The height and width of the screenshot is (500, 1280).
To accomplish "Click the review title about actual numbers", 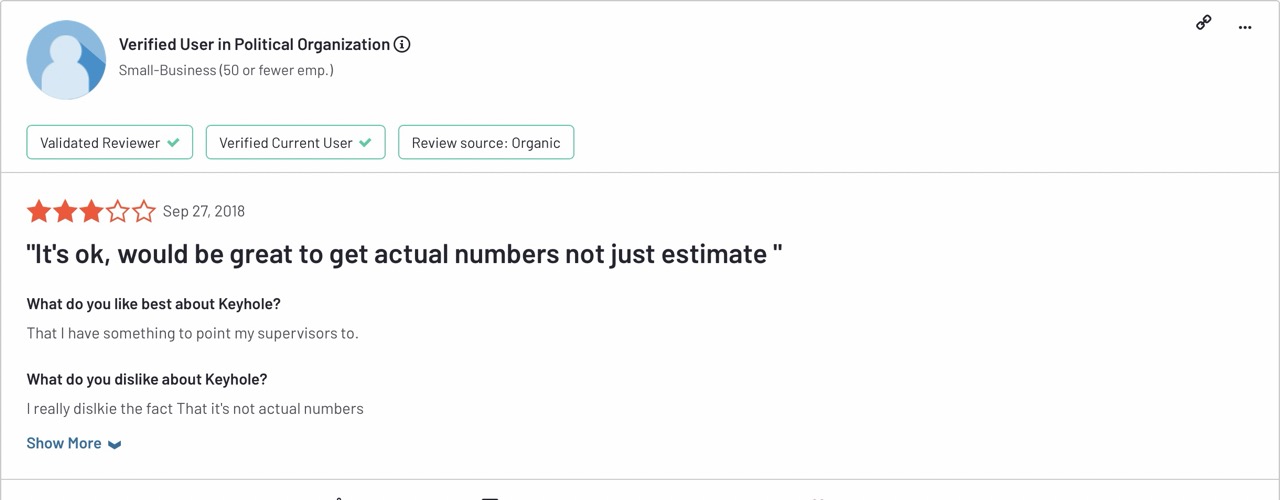I will [x=404, y=254].
